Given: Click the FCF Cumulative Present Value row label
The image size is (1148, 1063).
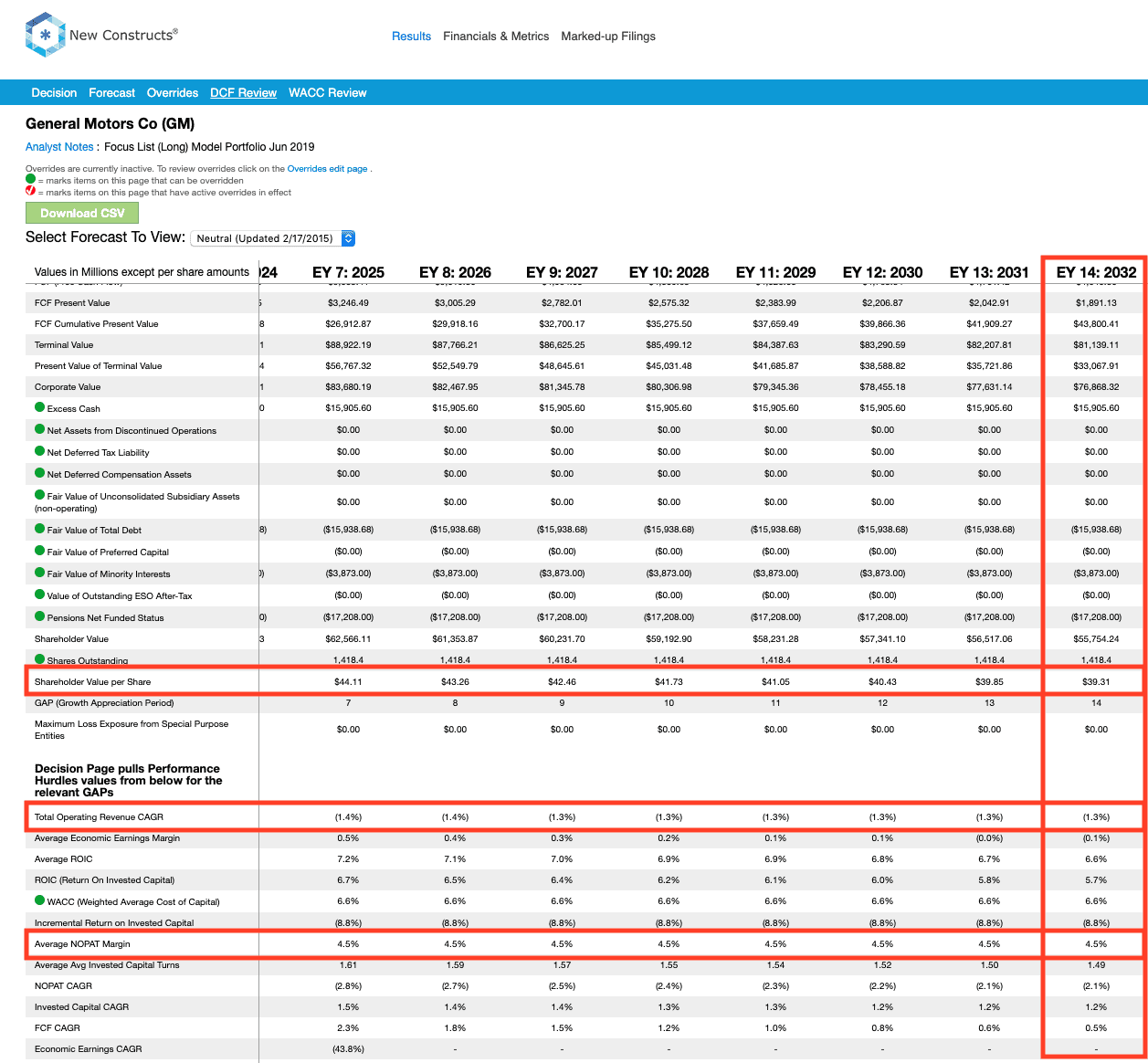Looking at the screenshot, I should point(96,323).
